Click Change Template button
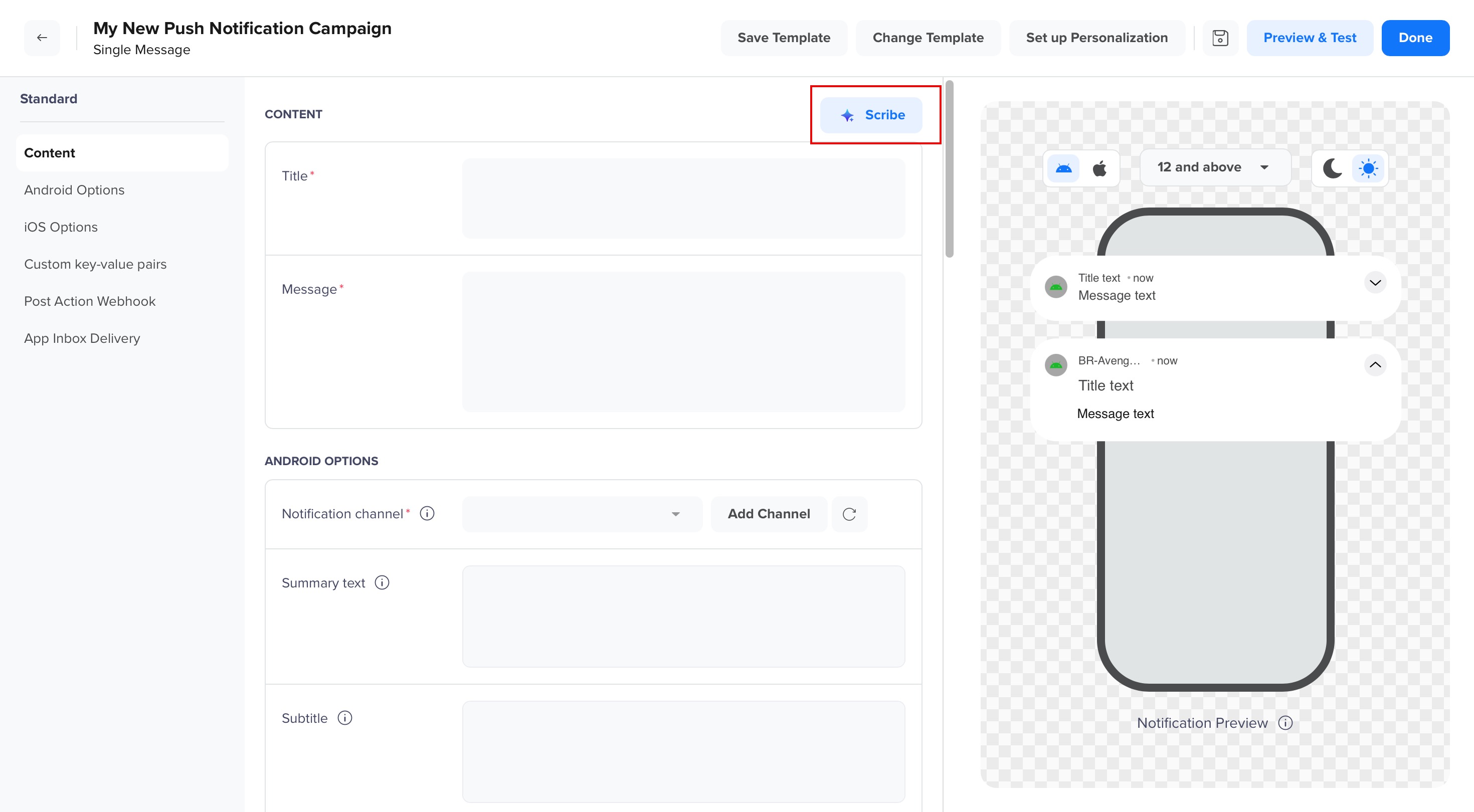This screenshot has width=1474, height=812. tap(928, 38)
